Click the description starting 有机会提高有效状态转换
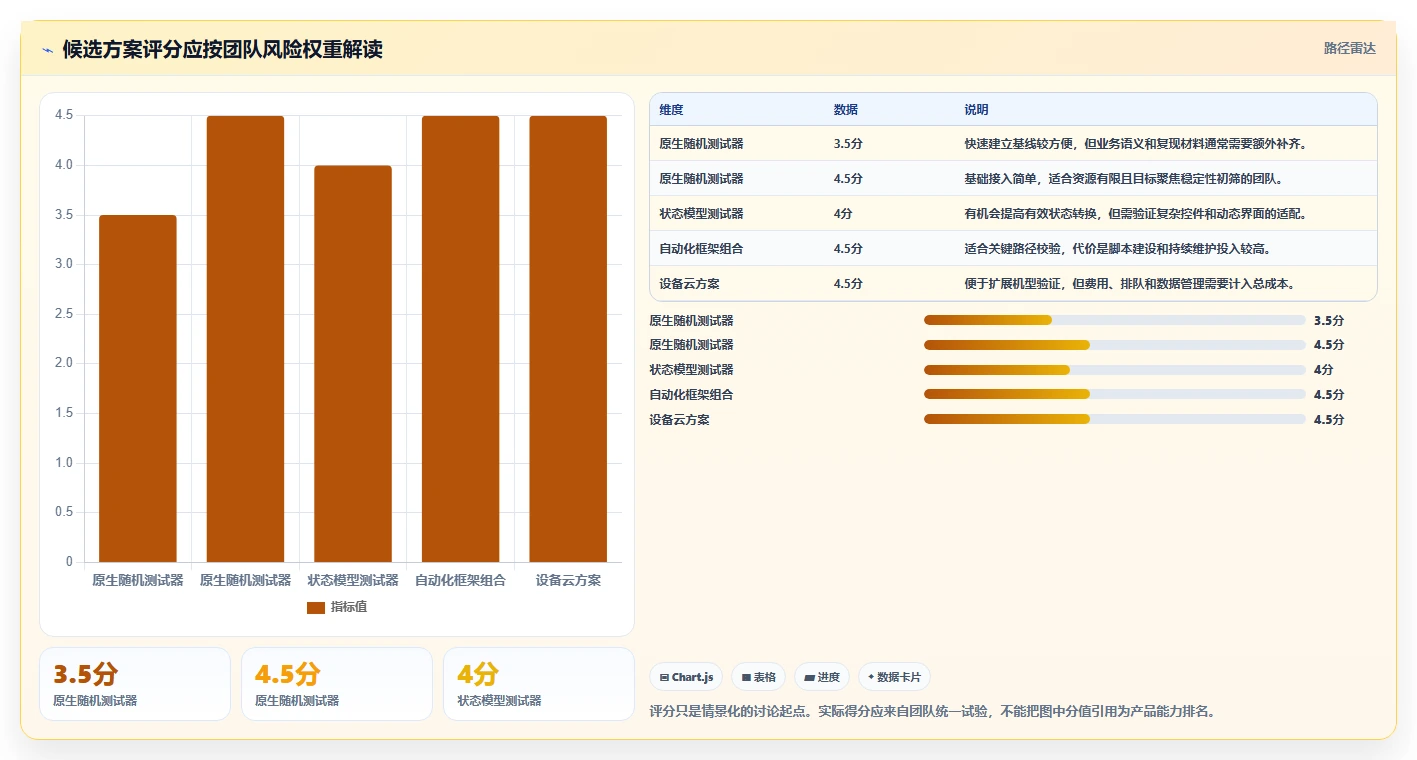The height and width of the screenshot is (760, 1417). click(1135, 214)
